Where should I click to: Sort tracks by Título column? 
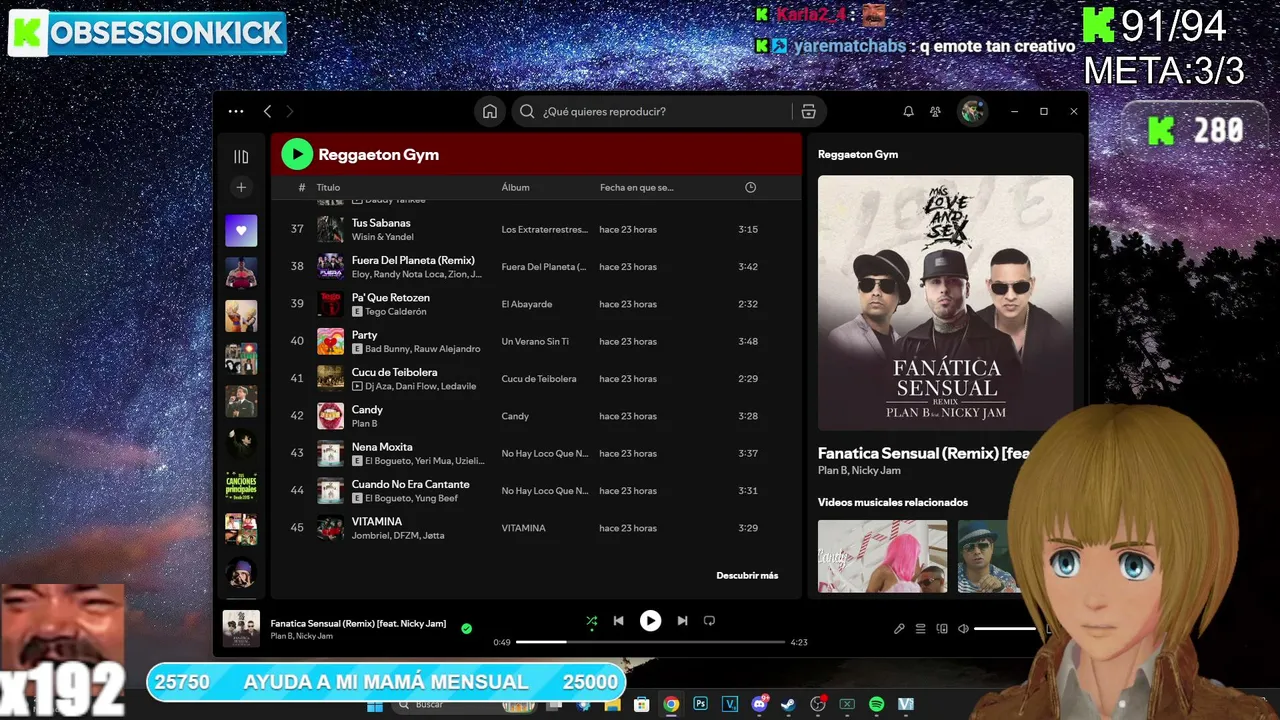tap(328, 188)
